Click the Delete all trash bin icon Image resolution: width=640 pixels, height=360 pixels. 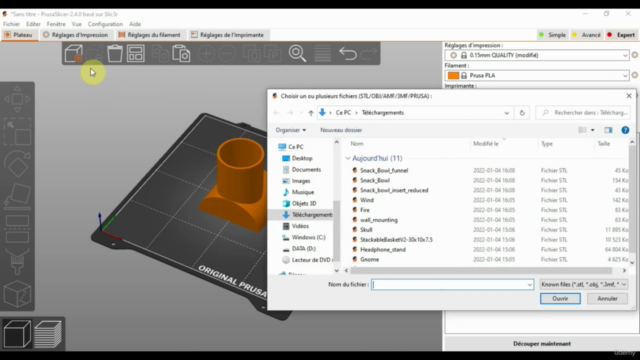[115, 53]
